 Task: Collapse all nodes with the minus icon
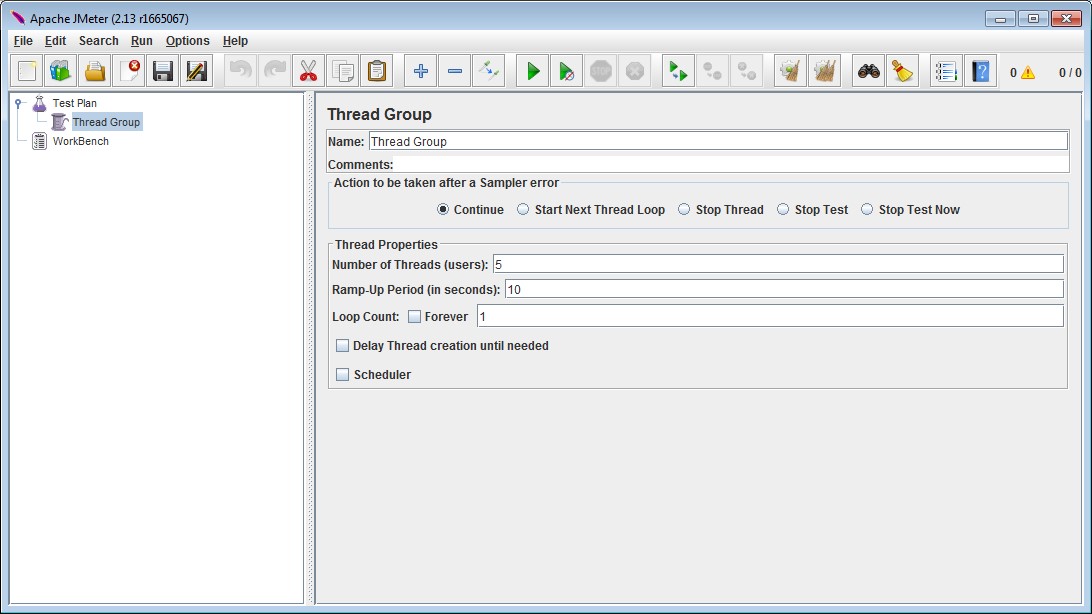point(455,71)
